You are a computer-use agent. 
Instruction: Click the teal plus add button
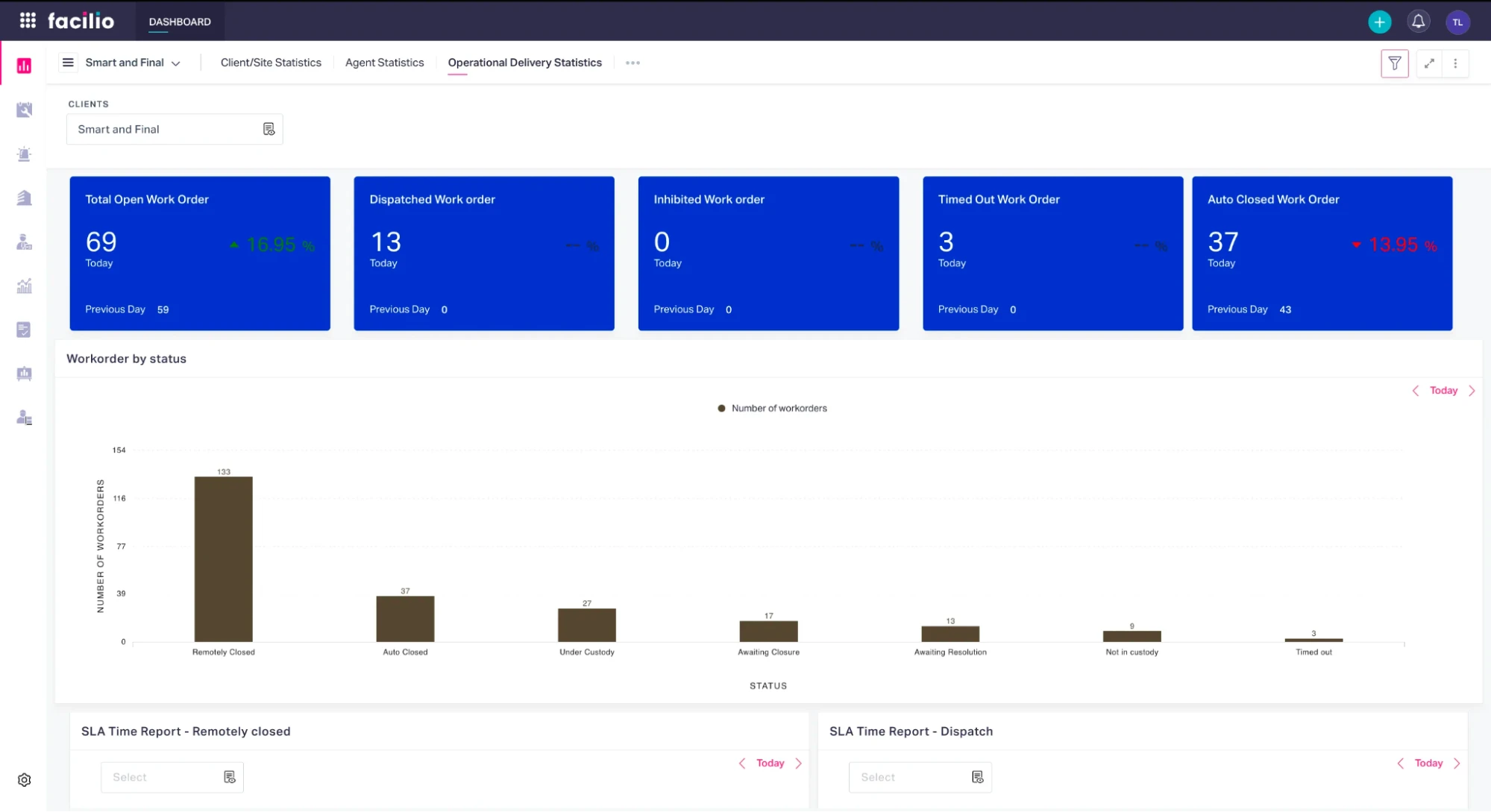pyautogui.click(x=1379, y=22)
